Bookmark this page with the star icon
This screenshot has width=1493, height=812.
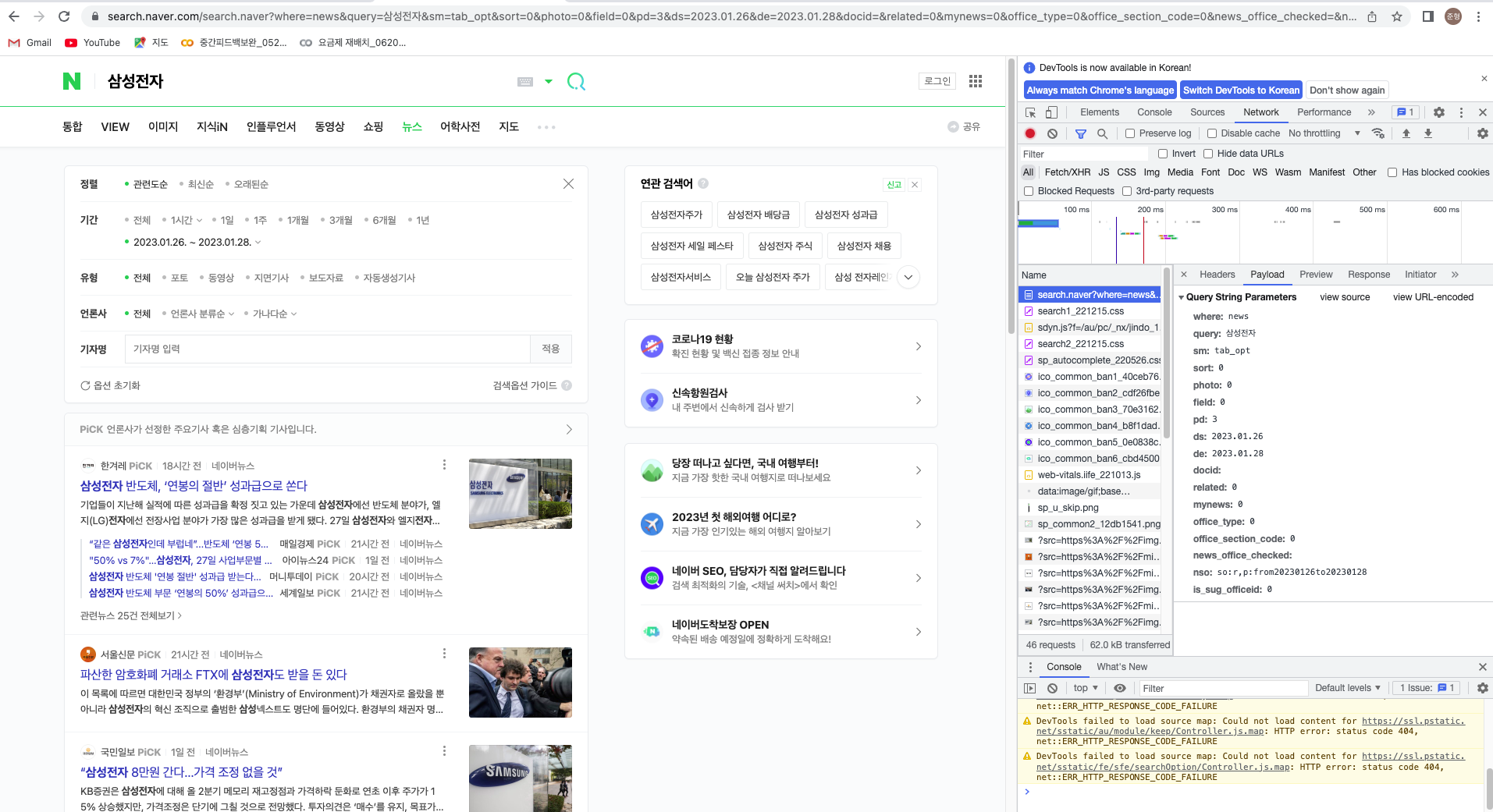[1397, 16]
